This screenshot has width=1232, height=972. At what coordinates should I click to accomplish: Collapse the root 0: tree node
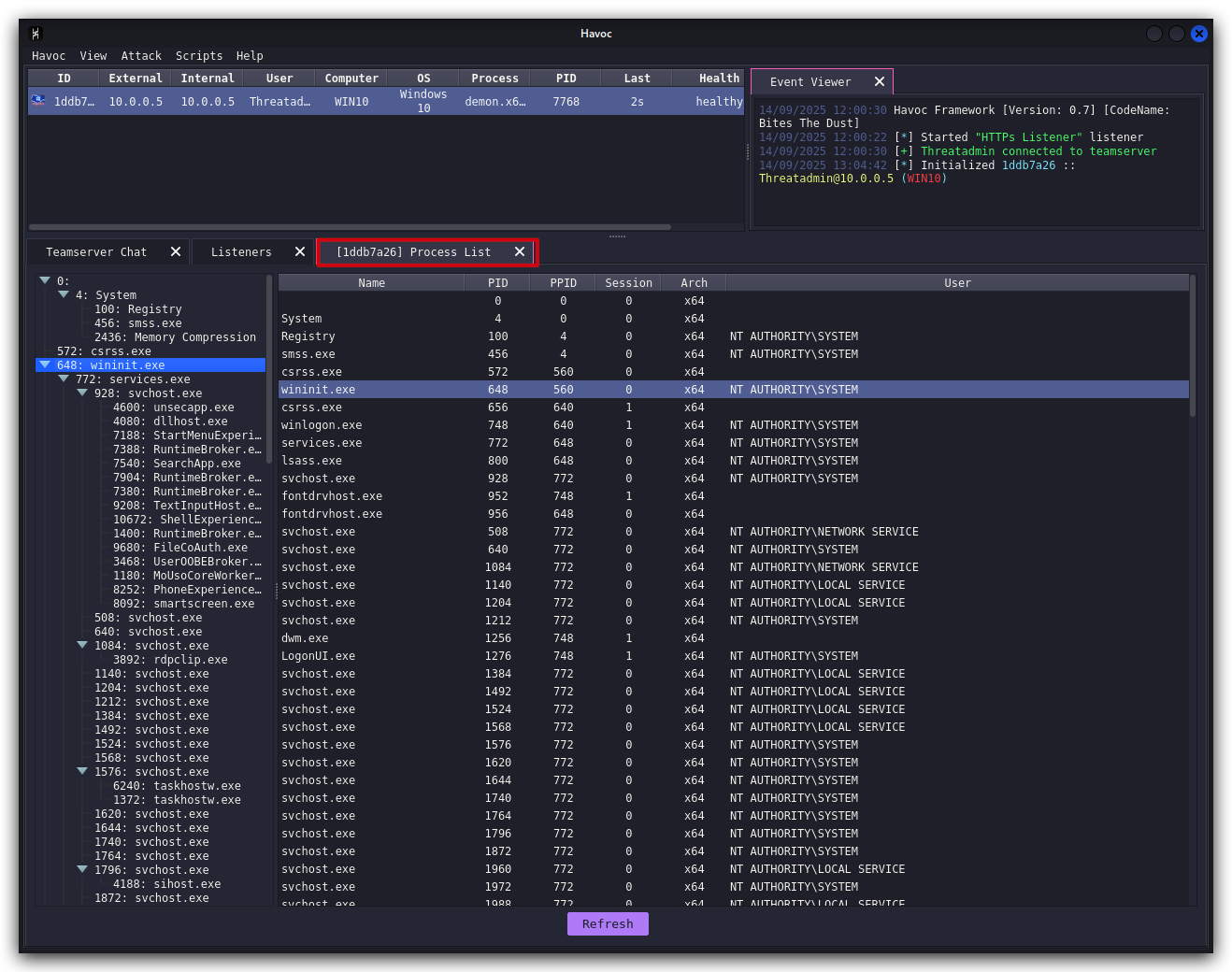click(45, 280)
